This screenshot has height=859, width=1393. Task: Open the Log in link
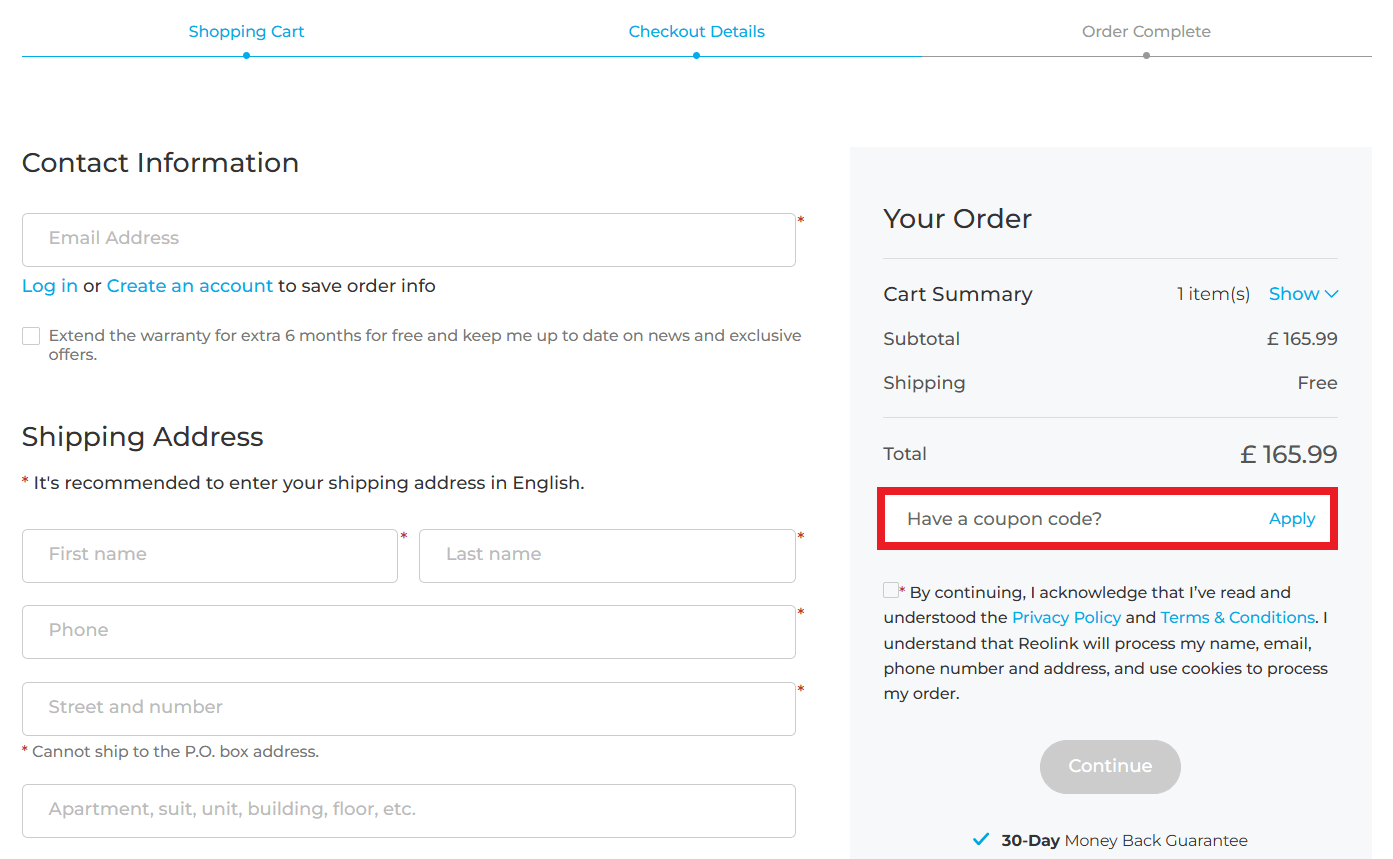click(x=50, y=286)
